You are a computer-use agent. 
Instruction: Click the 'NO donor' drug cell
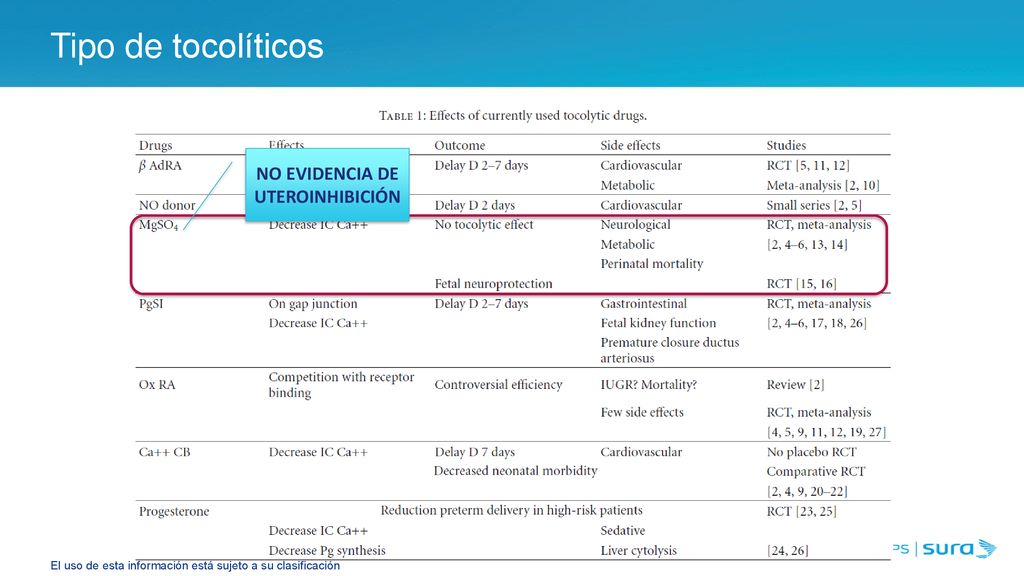[167, 205]
